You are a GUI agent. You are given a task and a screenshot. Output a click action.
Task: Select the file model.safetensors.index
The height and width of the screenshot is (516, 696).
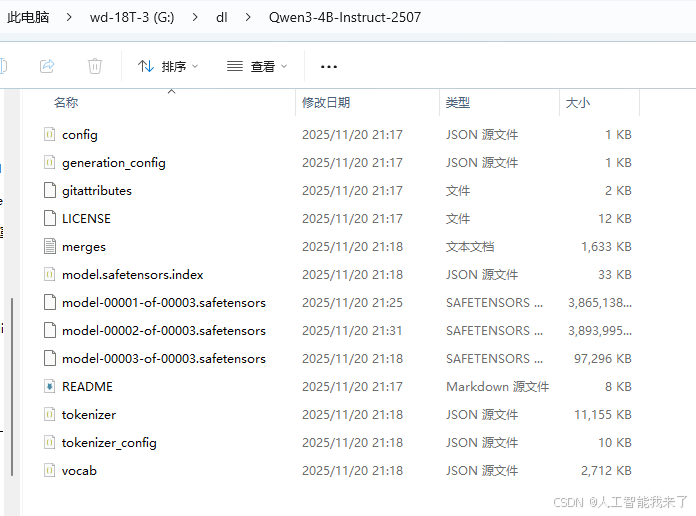[x=132, y=274]
